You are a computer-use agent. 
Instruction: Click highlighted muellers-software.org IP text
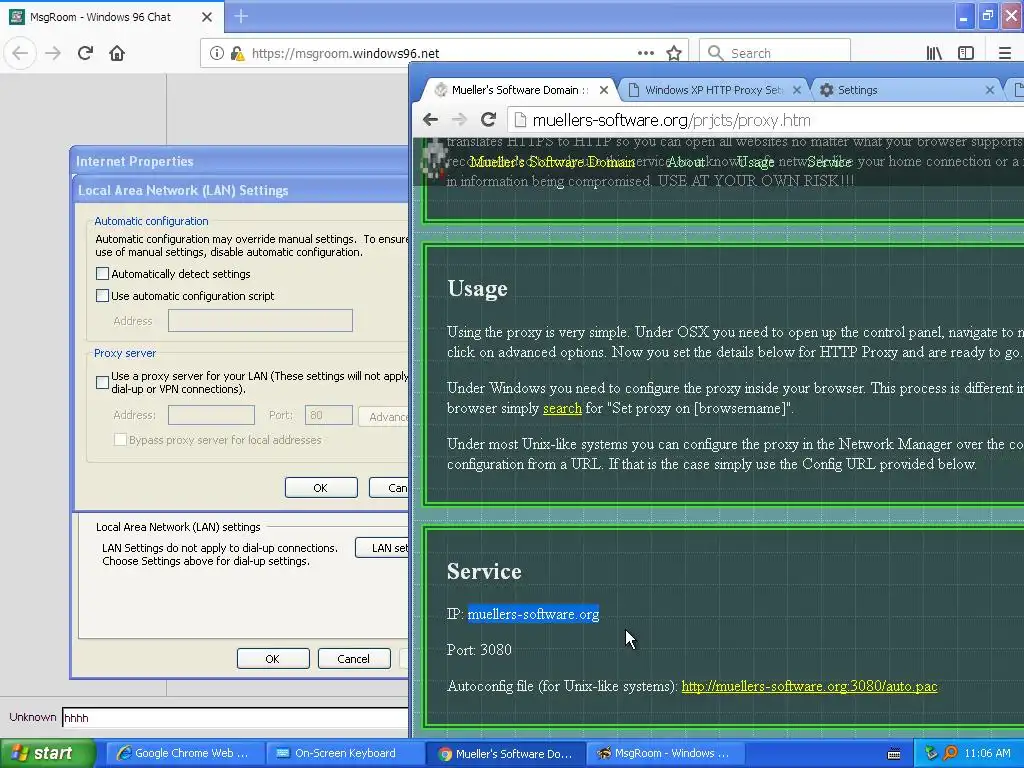tap(533, 615)
